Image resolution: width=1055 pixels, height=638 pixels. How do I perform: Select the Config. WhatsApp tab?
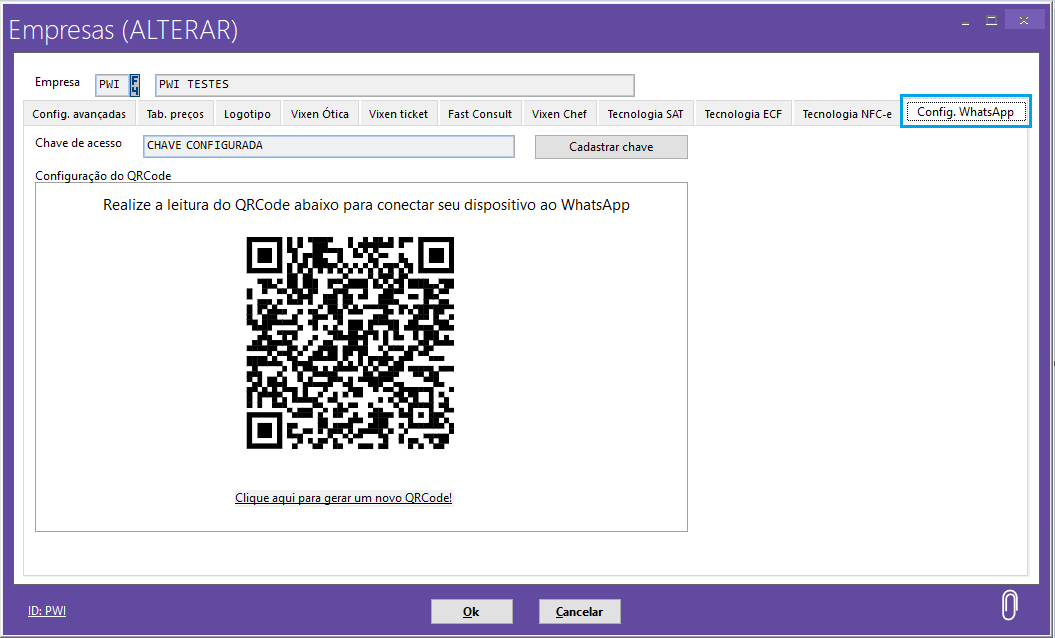965,112
